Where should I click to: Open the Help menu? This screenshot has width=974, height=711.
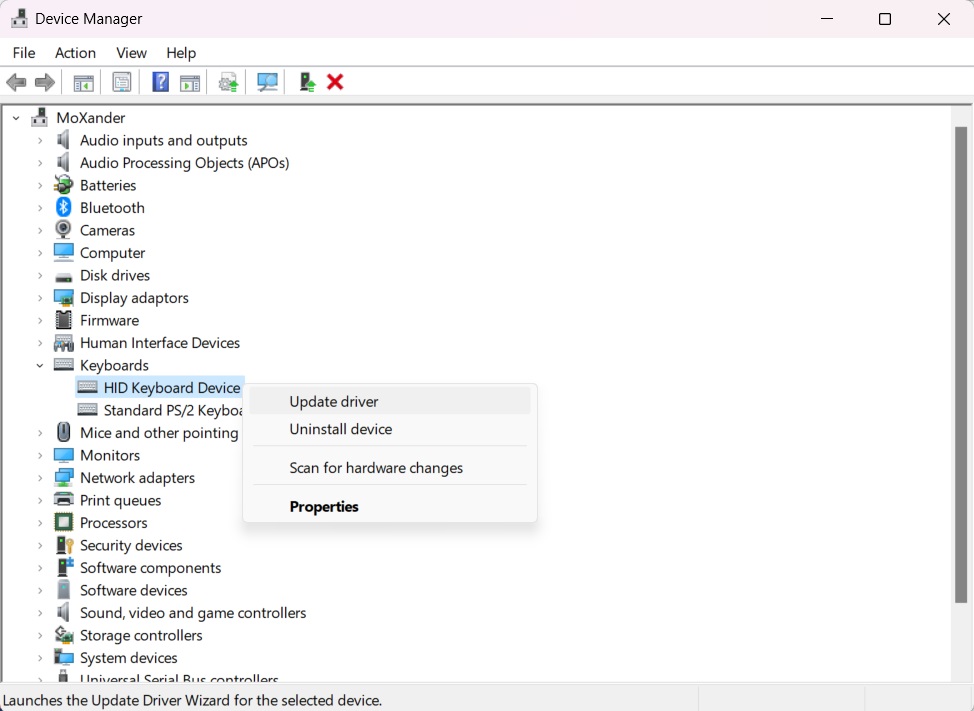181,53
